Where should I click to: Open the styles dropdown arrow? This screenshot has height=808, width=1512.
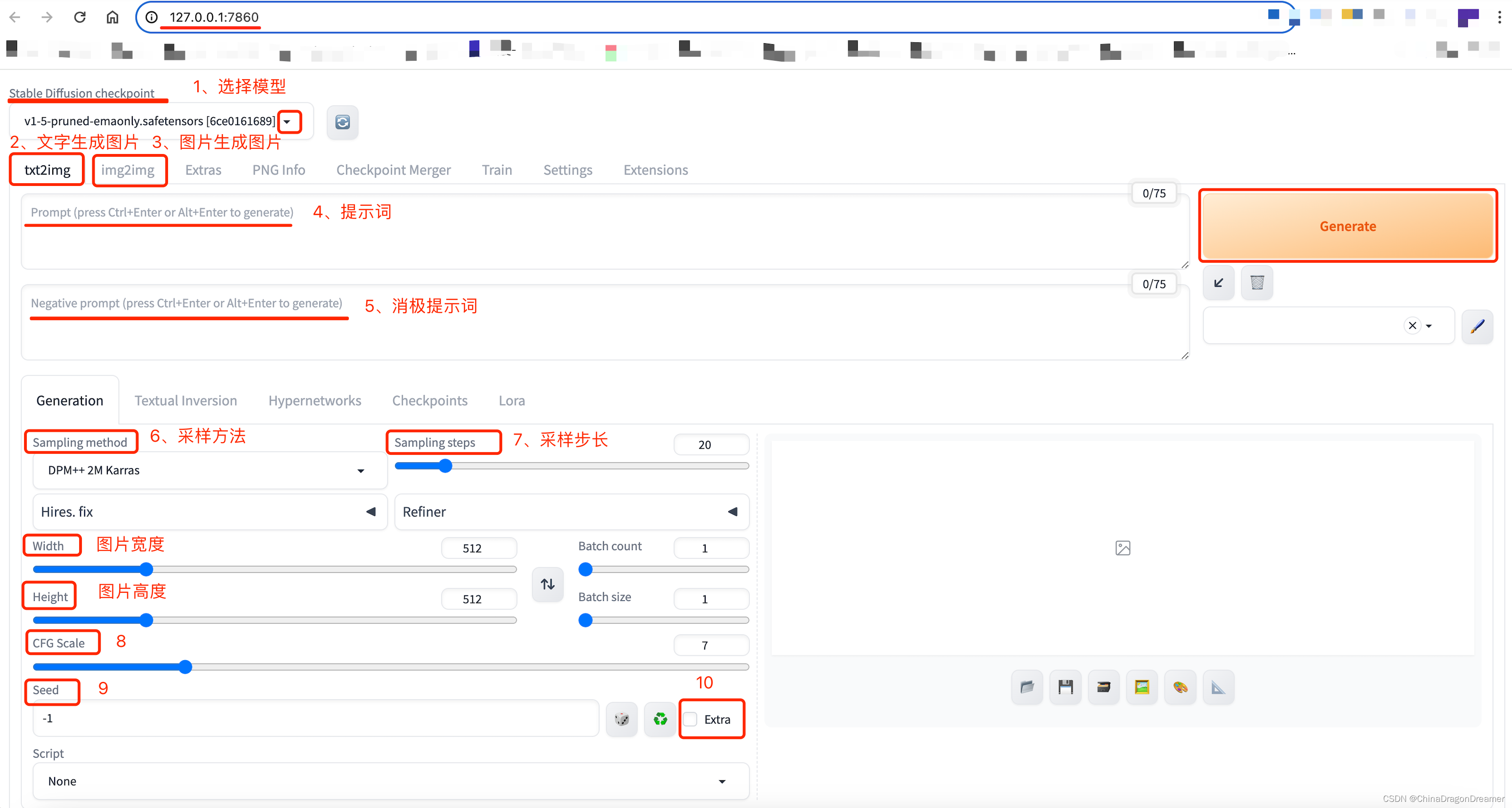[x=1429, y=326]
